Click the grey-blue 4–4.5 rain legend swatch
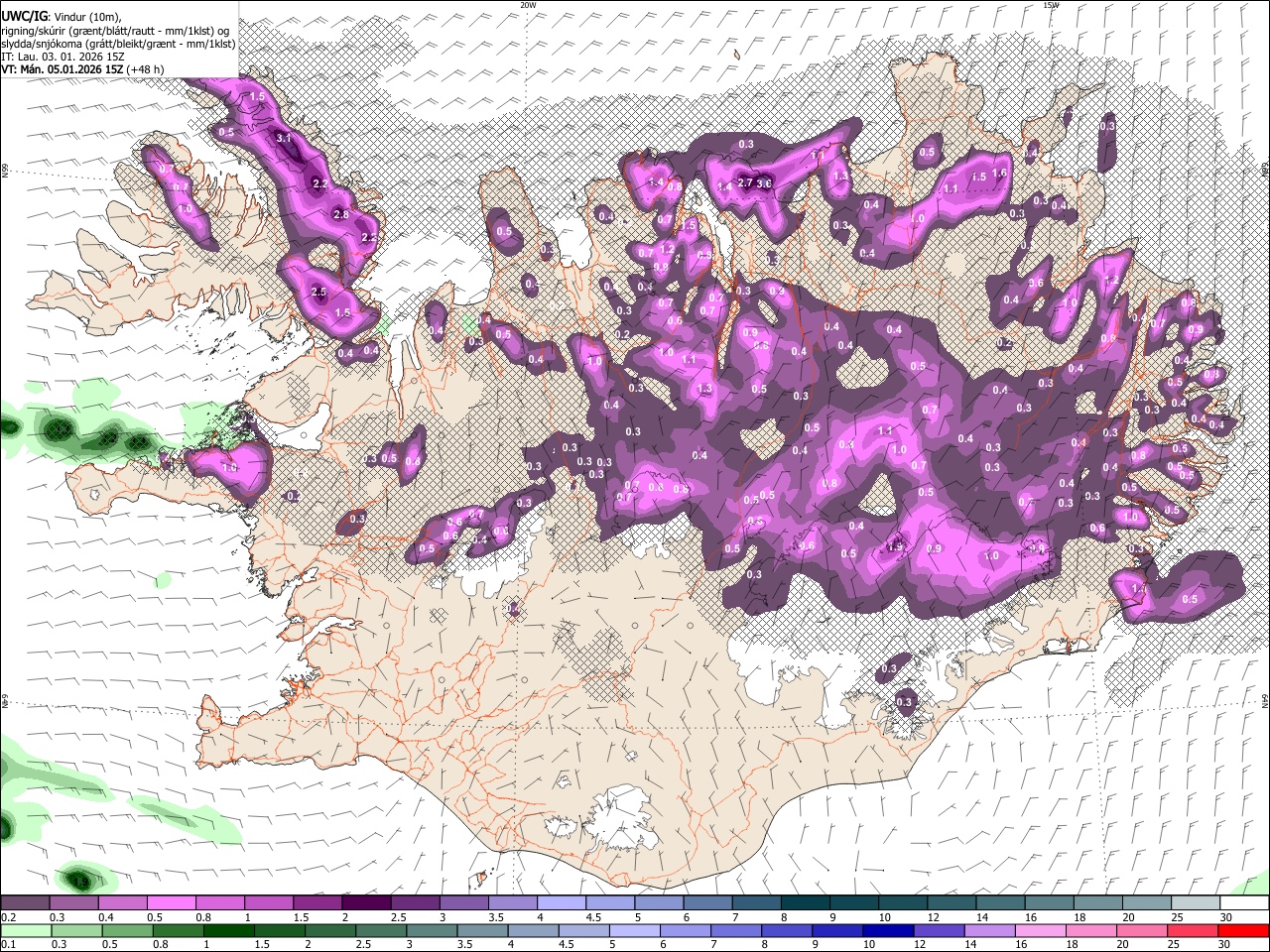 tap(534, 930)
